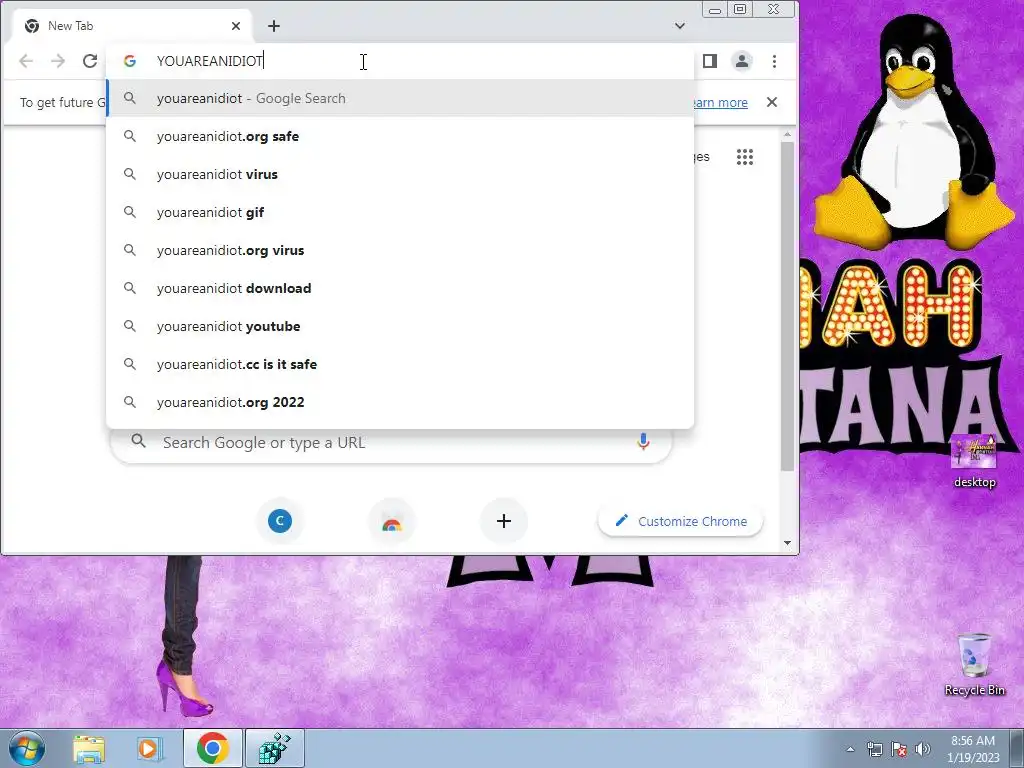Choose the youareanidiot.org 2022 suggestion
1024x768 pixels.
400,402
